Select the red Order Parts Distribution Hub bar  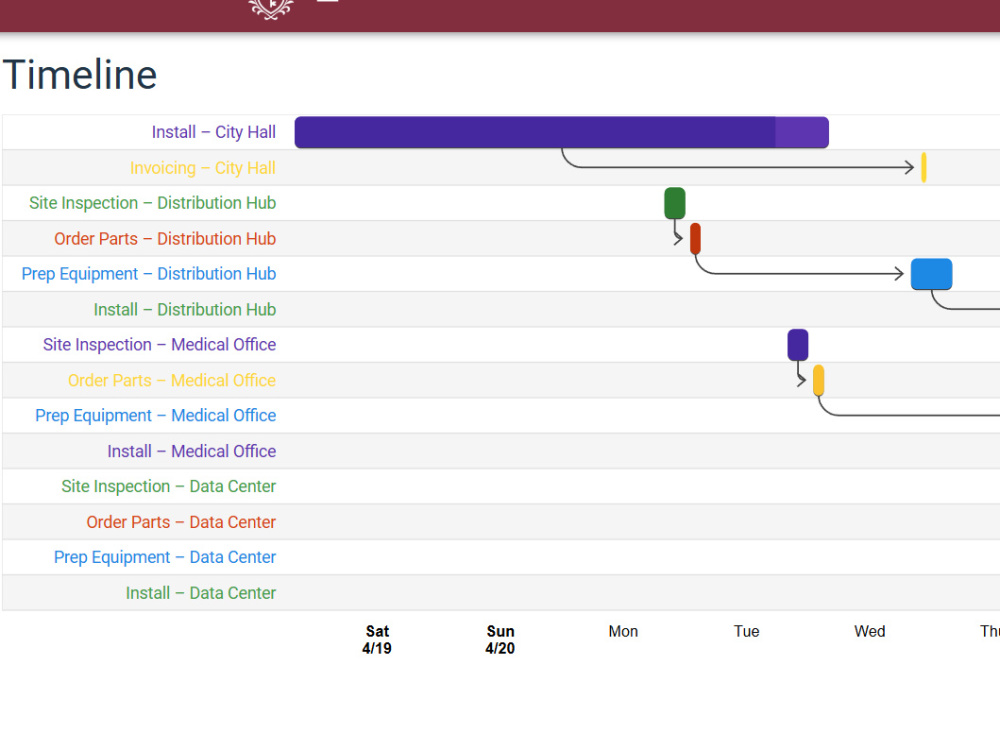pyautogui.click(x=695, y=239)
